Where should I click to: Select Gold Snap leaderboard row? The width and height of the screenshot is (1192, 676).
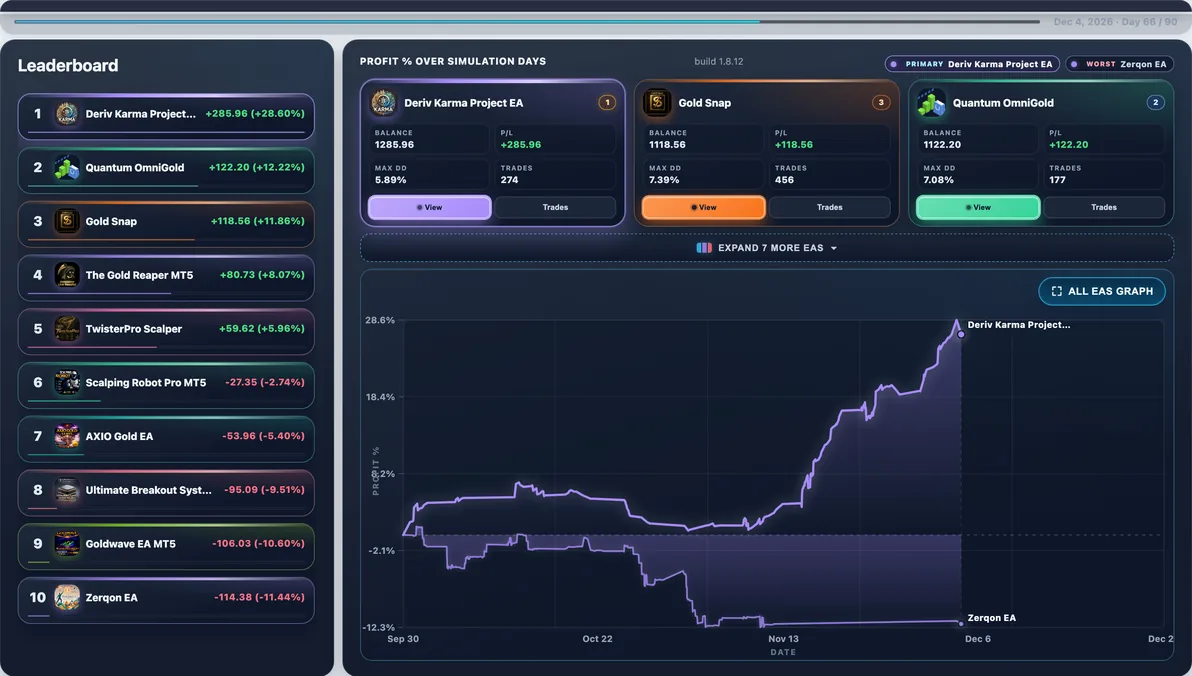tap(166, 224)
